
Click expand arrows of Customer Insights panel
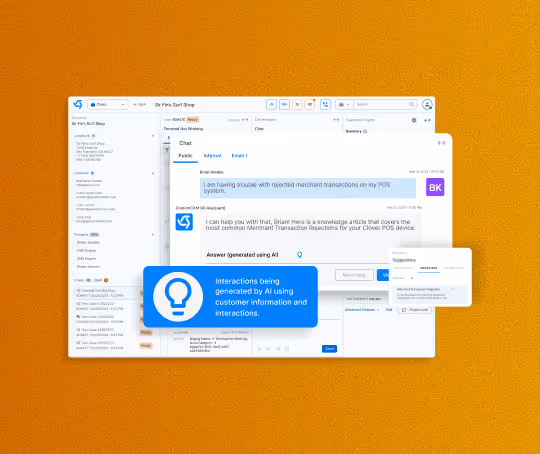[427, 120]
